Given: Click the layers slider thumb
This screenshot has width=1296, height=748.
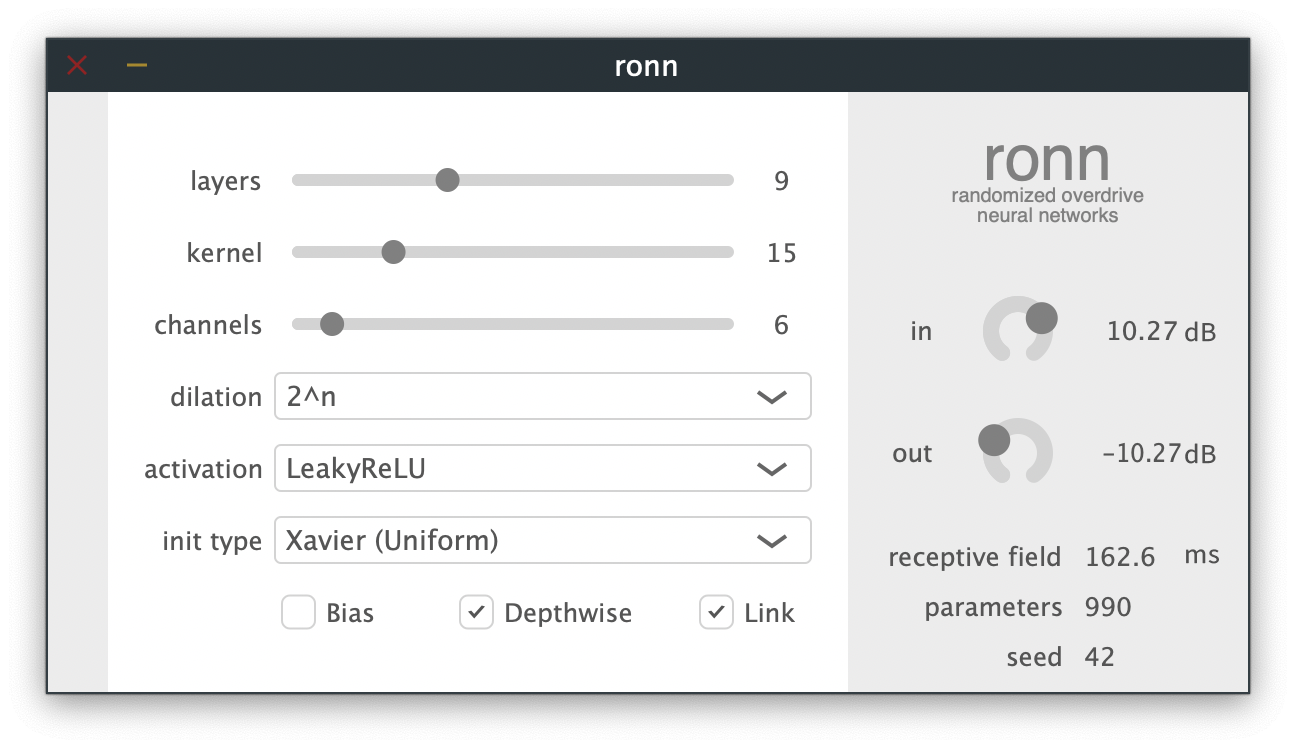Looking at the screenshot, I should [447, 180].
